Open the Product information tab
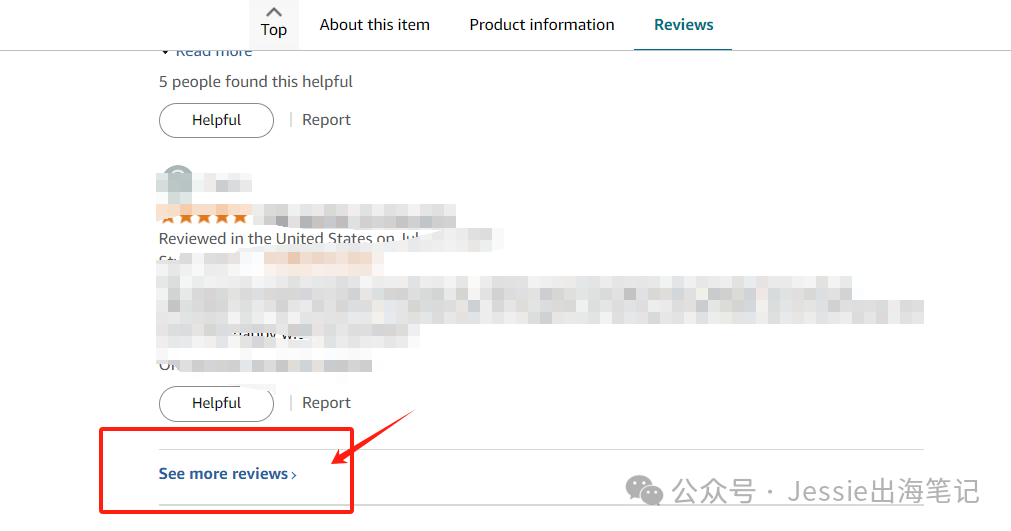1011x531 pixels. tap(542, 24)
